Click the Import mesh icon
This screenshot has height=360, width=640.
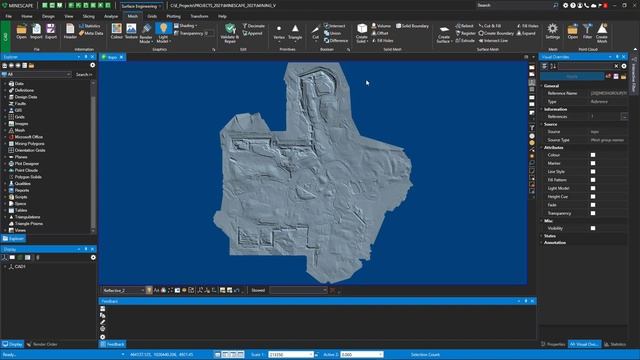(x=36, y=31)
